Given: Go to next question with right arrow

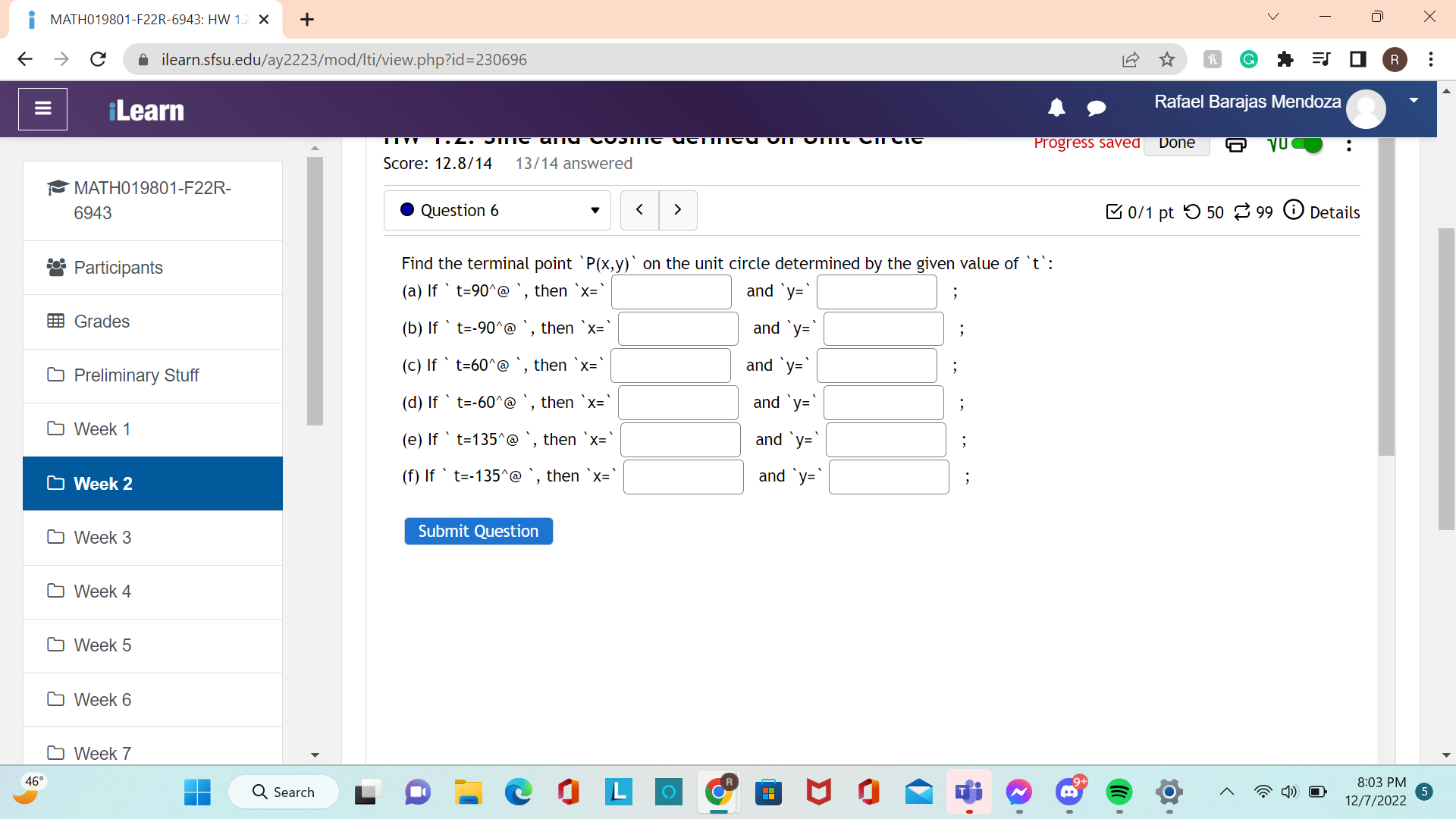Looking at the screenshot, I should pos(678,210).
